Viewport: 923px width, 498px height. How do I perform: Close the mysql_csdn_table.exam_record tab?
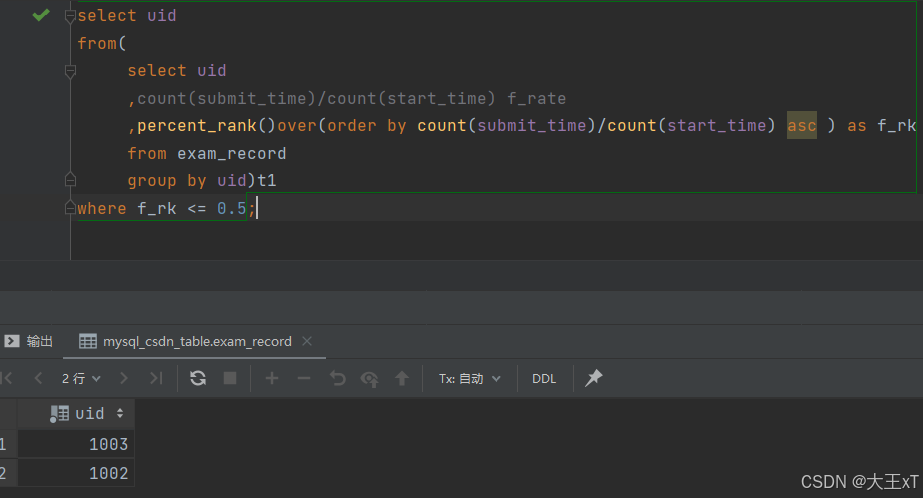(x=307, y=341)
